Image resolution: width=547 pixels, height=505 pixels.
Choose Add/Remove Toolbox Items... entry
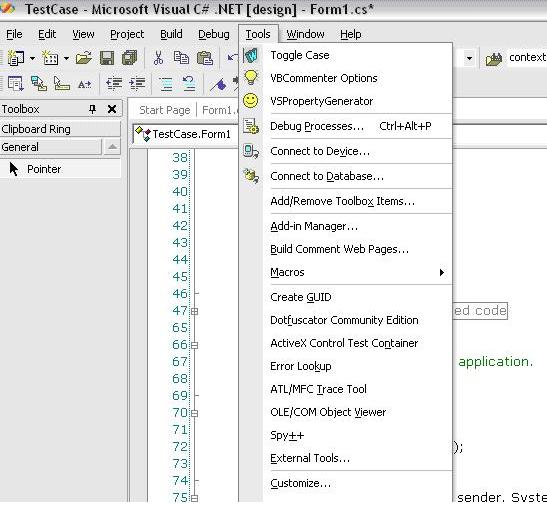[345, 201]
